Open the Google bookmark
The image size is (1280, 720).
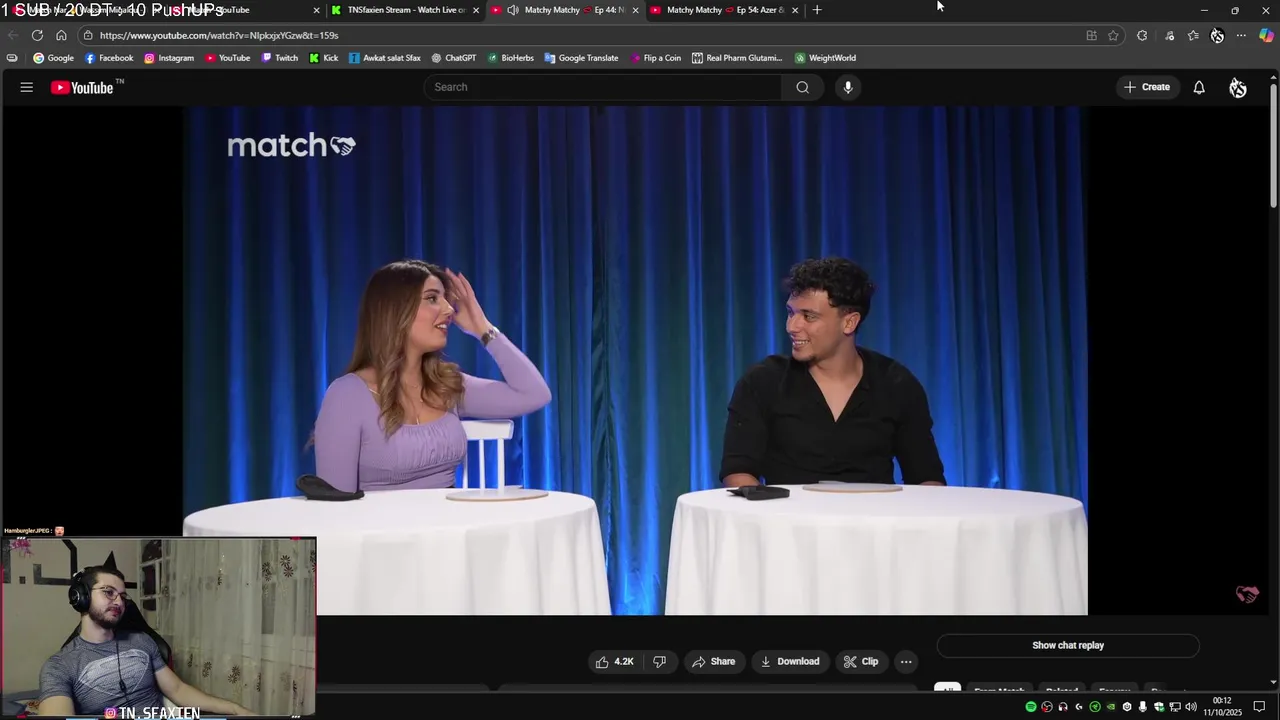point(54,58)
